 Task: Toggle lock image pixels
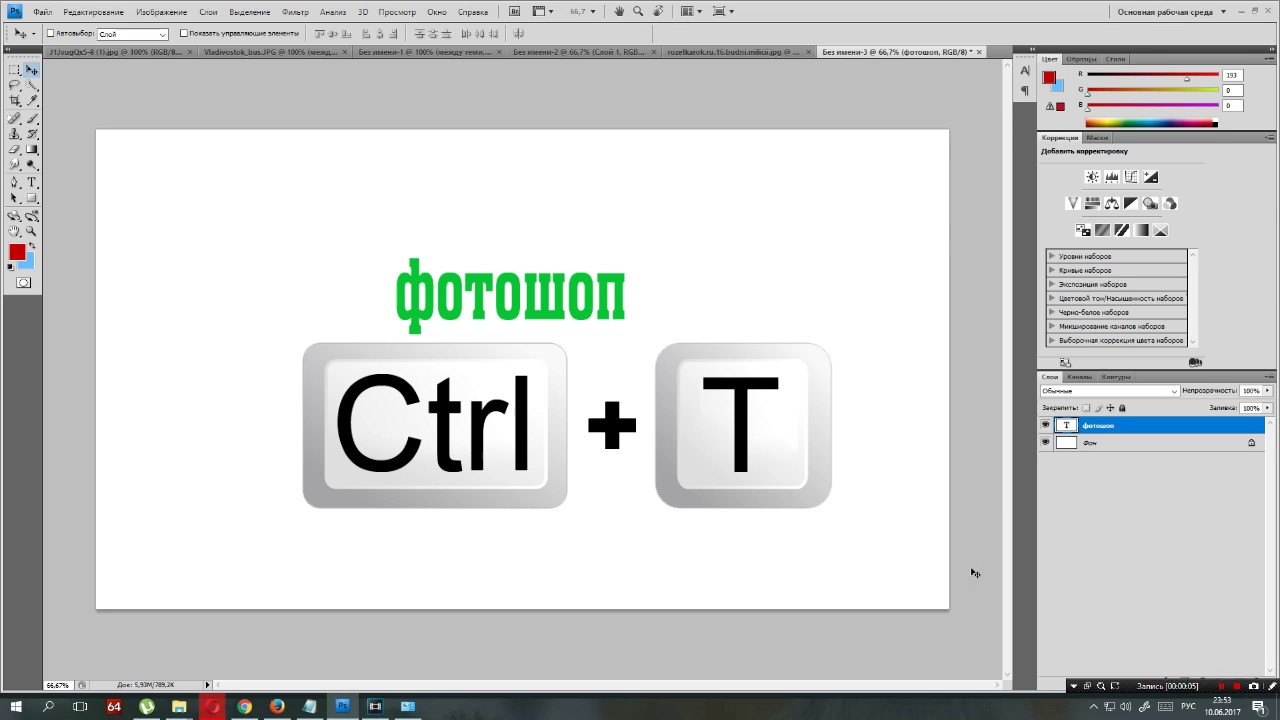point(1099,408)
